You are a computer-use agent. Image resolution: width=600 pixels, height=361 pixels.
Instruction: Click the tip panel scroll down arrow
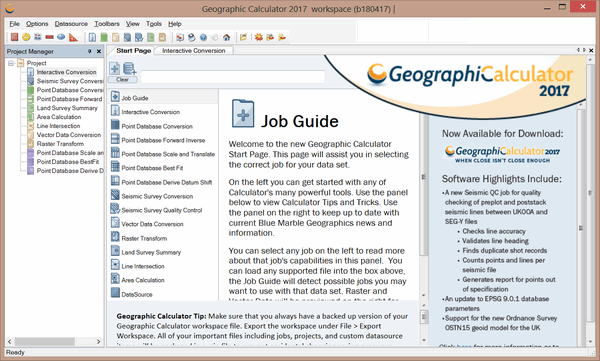point(424,340)
